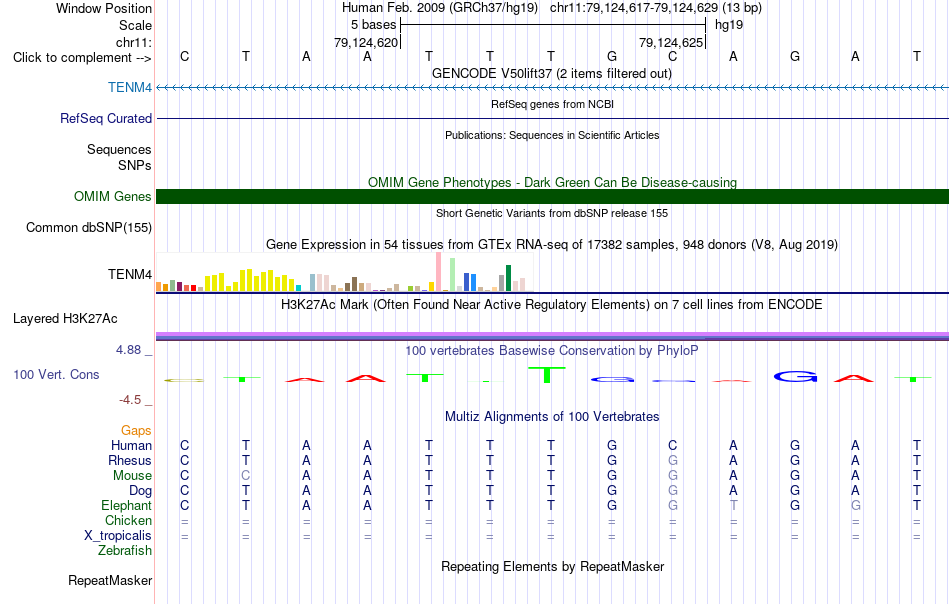
Task: Click the Layered H3K27Ac purple signal bar
Action: tap(552, 336)
